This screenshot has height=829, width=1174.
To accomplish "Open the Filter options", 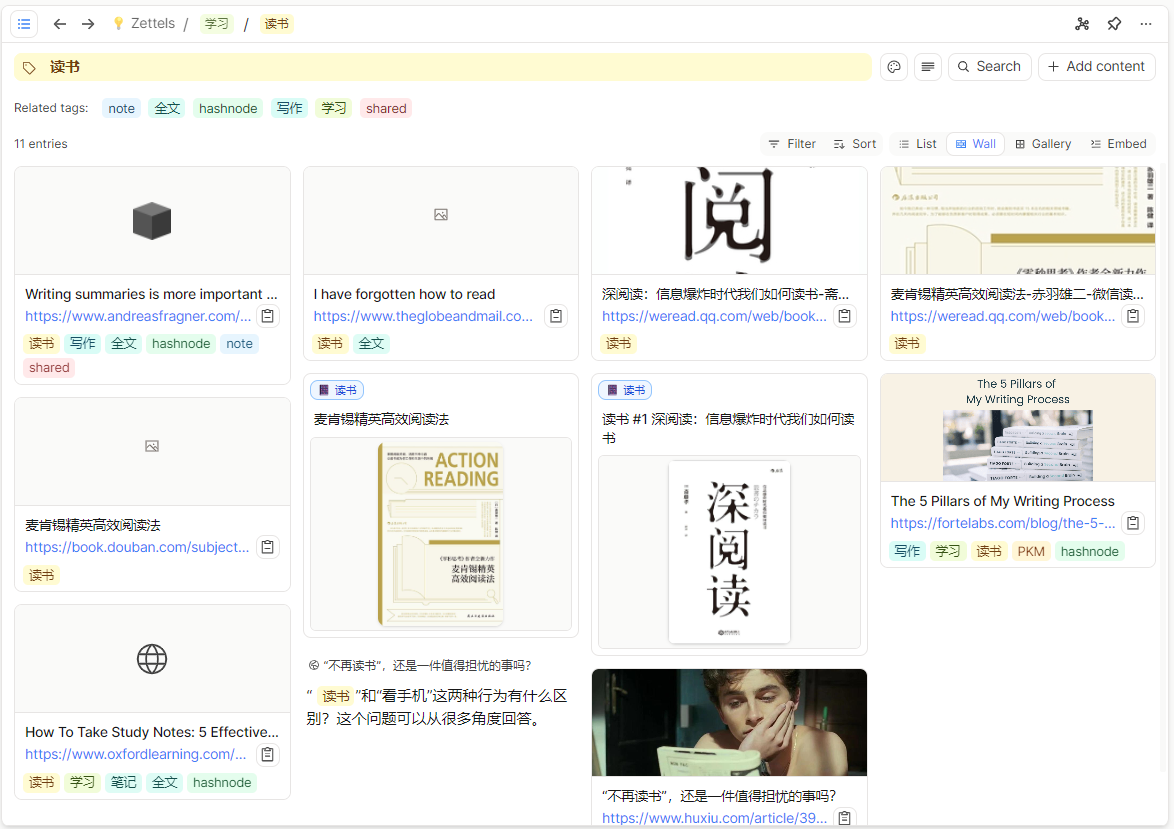I will (791, 144).
